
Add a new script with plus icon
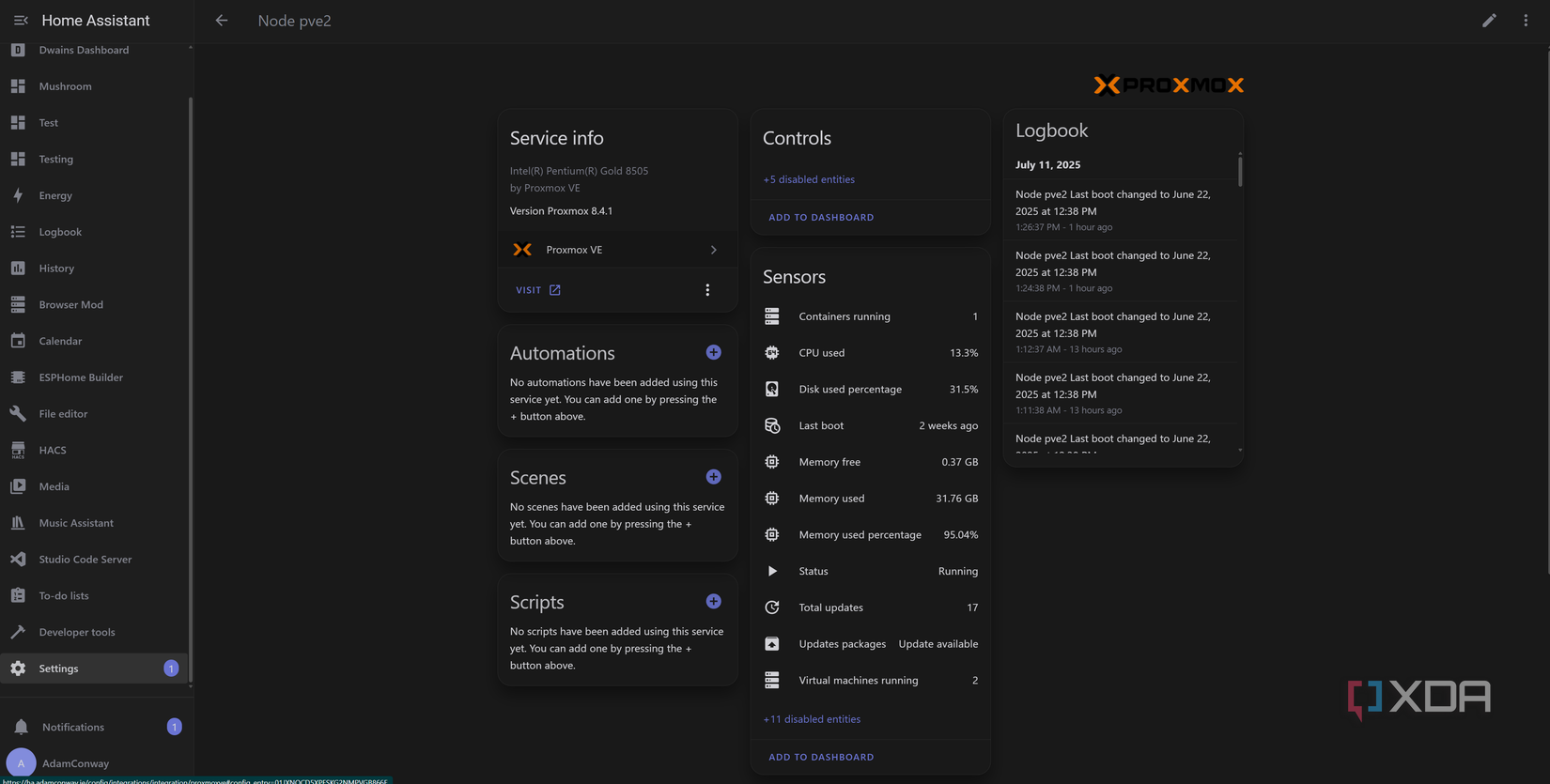pos(714,601)
